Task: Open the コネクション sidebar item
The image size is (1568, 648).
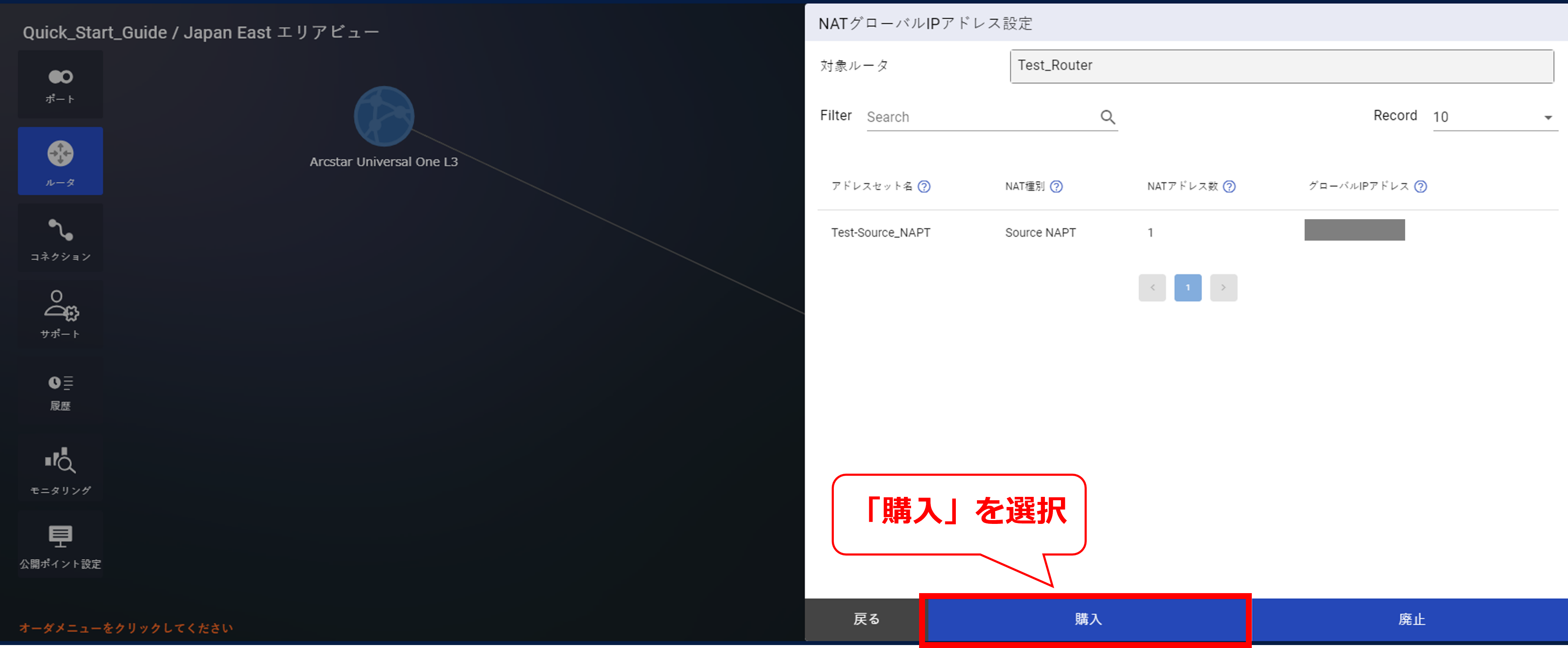Action: point(60,238)
